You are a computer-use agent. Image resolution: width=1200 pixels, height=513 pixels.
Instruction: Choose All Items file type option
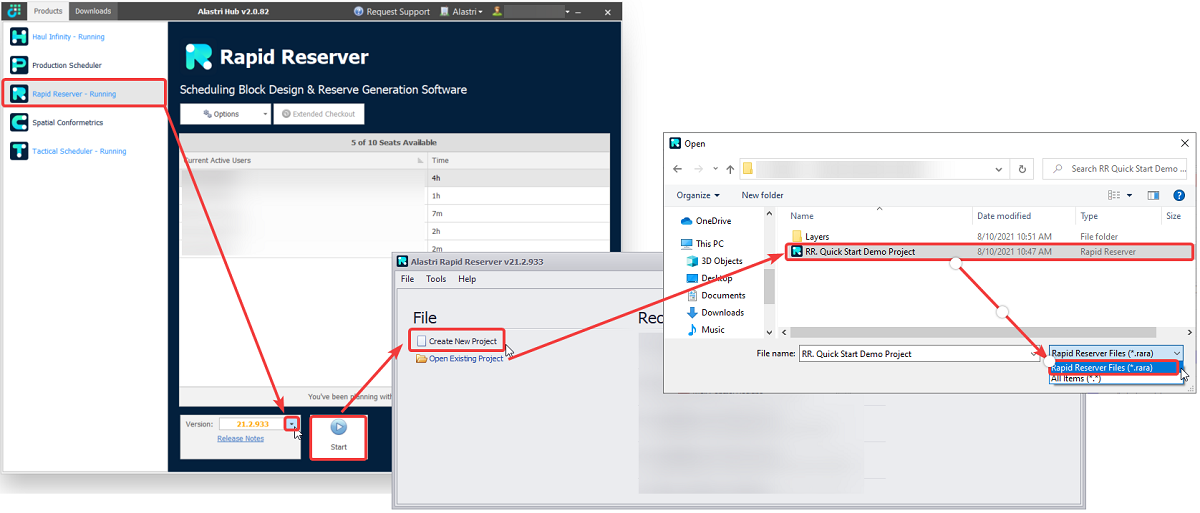pos(1115,378)
